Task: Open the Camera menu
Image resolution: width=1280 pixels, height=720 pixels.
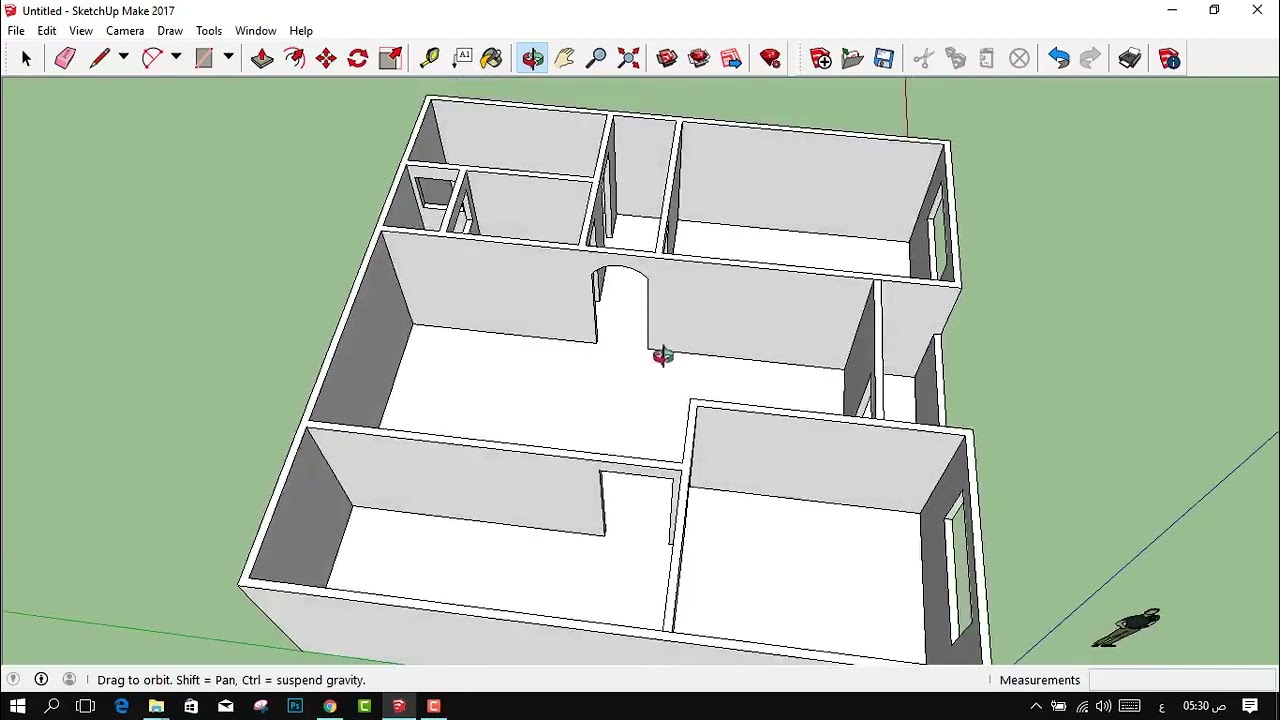Action: coord(125,31)
